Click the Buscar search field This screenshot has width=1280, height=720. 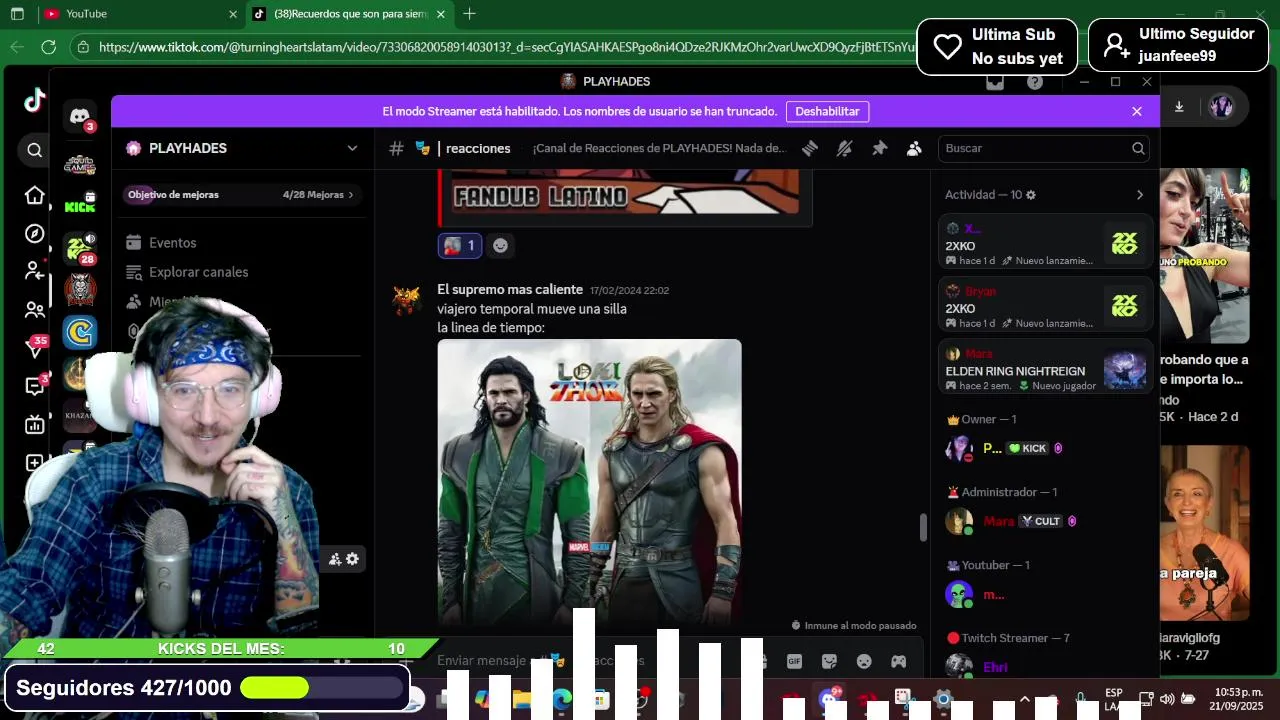pyautogui.click(x=1043, y=148)
